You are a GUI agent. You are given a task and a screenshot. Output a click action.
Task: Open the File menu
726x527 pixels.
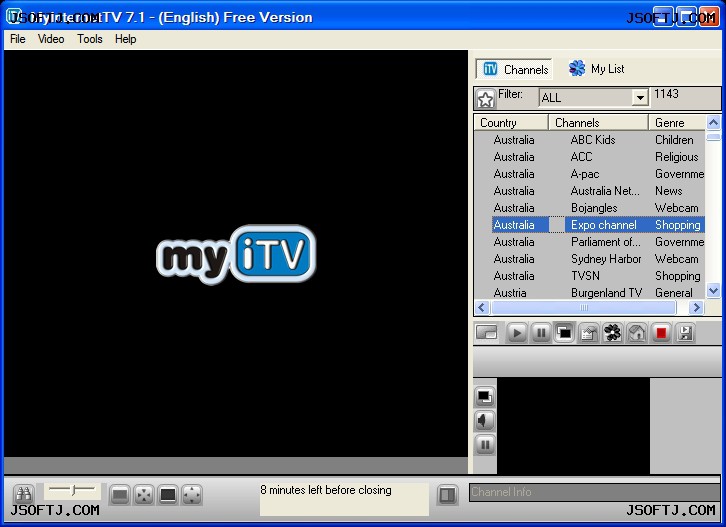tap(18, 39)
